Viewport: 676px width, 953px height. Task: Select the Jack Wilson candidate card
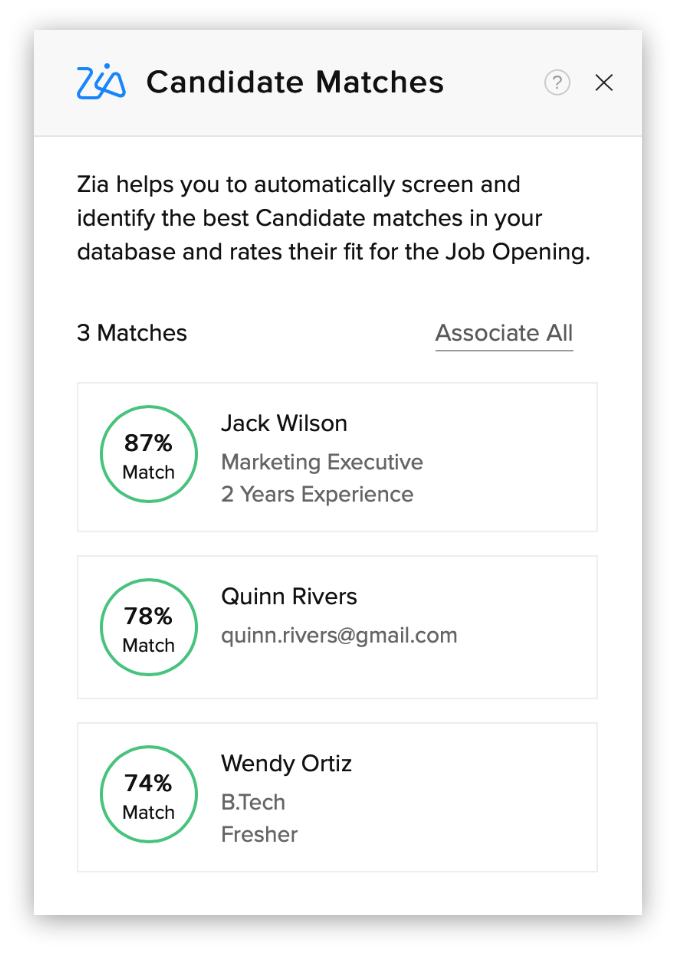337,457
